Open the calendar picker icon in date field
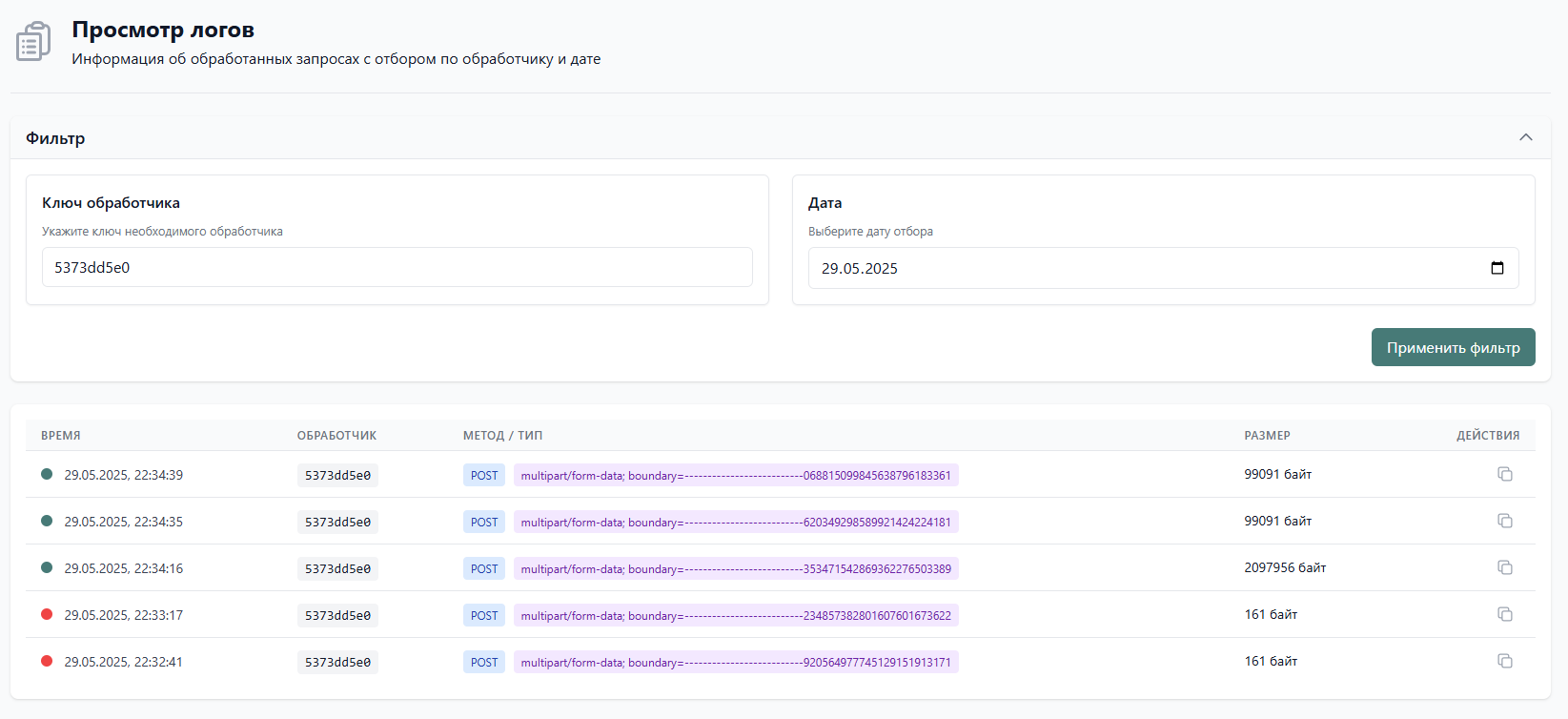1568x719 pixels. [x=1497, y=268]
